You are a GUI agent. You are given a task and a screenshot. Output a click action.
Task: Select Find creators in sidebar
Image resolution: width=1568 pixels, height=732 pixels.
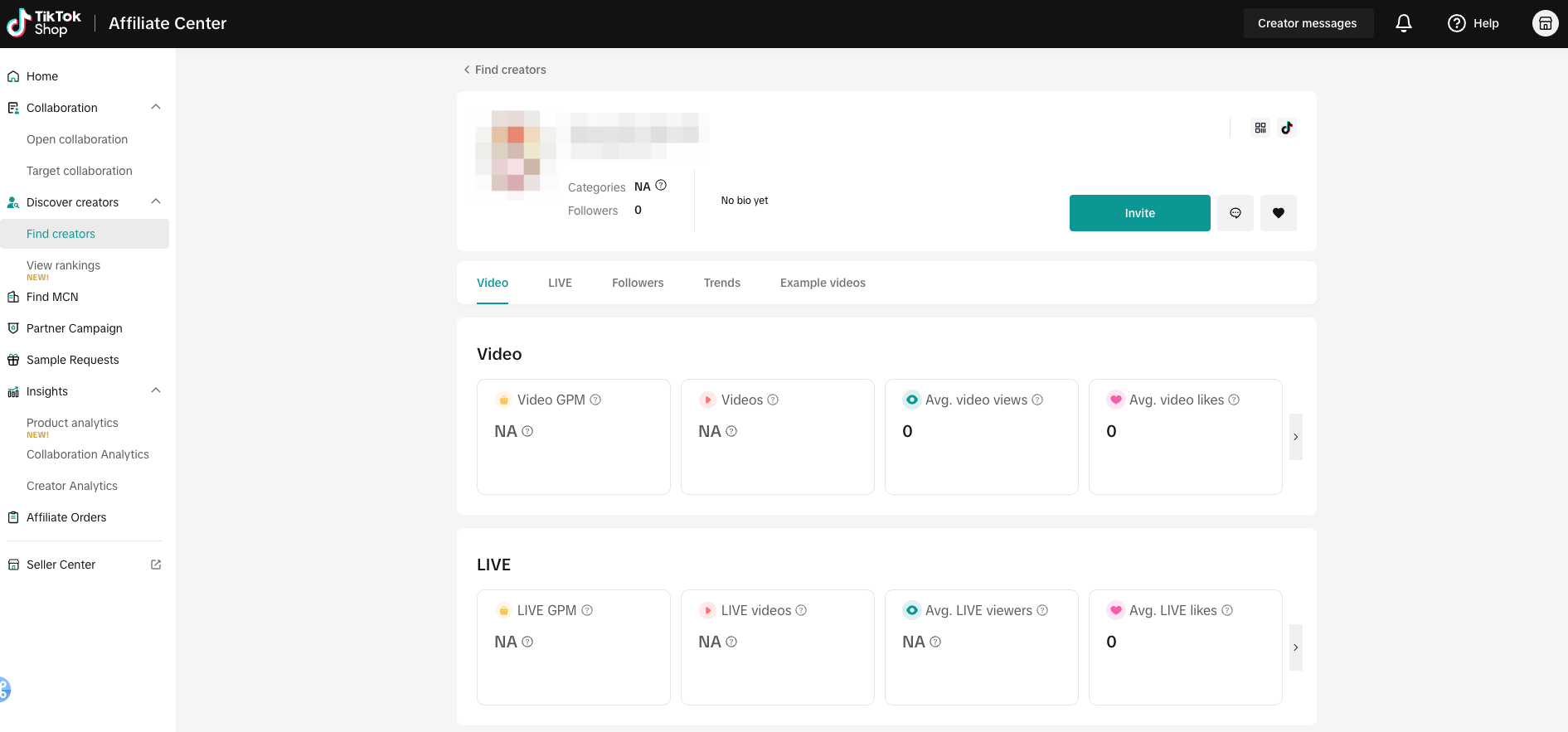[85, 234]
